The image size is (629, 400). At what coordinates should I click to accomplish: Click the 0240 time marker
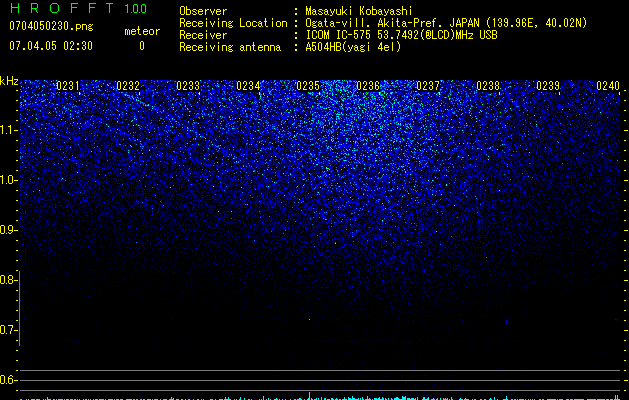coord(608,86)
